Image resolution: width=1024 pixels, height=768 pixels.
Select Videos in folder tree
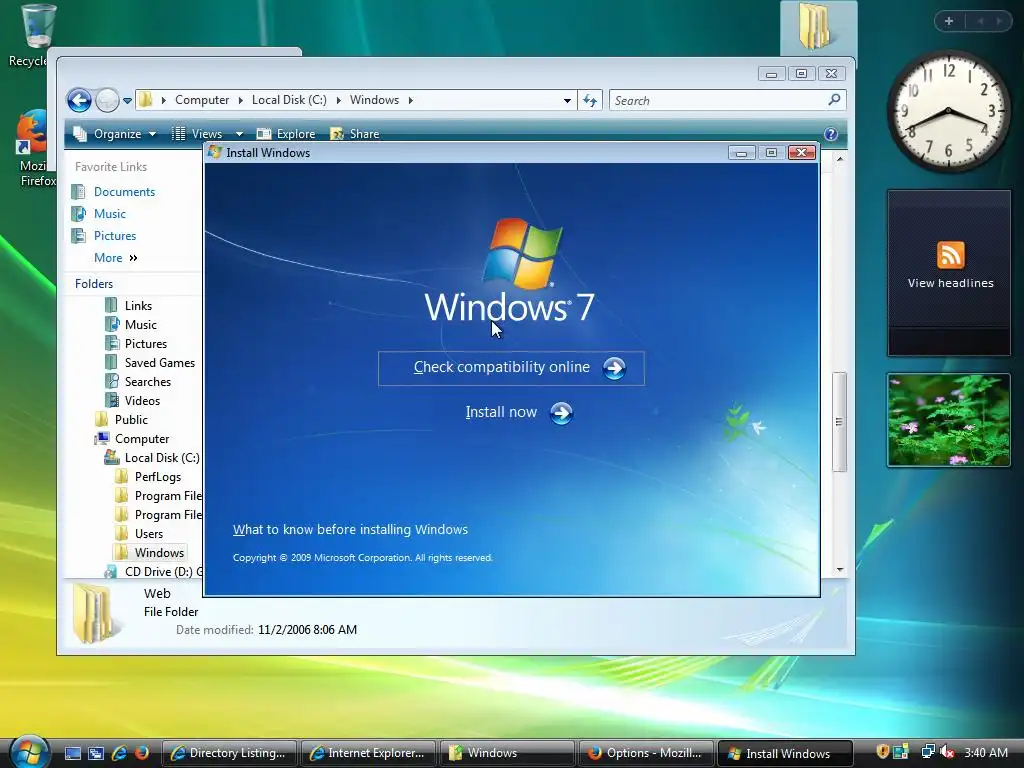click(142, 400)
